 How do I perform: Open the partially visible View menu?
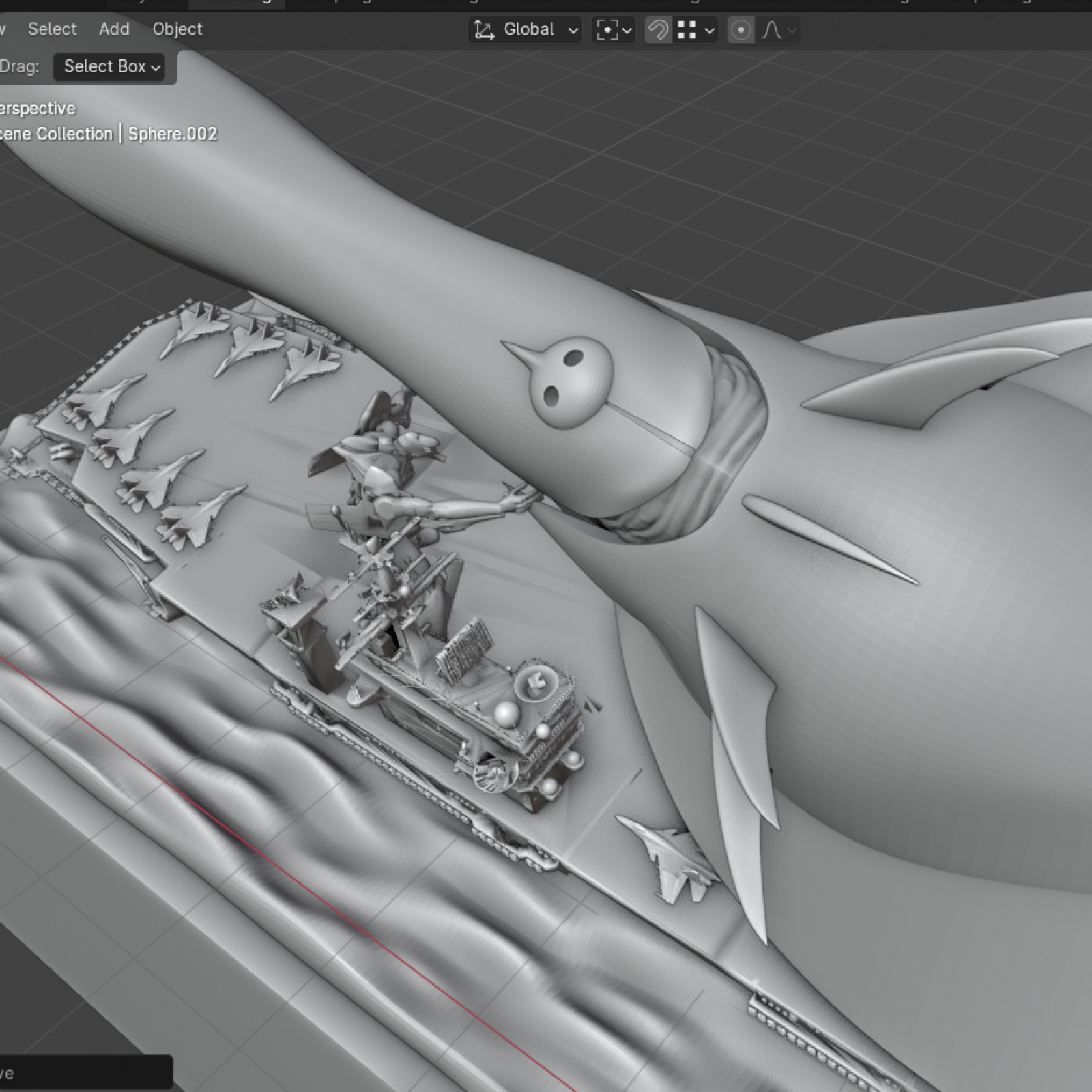(3, 29)
